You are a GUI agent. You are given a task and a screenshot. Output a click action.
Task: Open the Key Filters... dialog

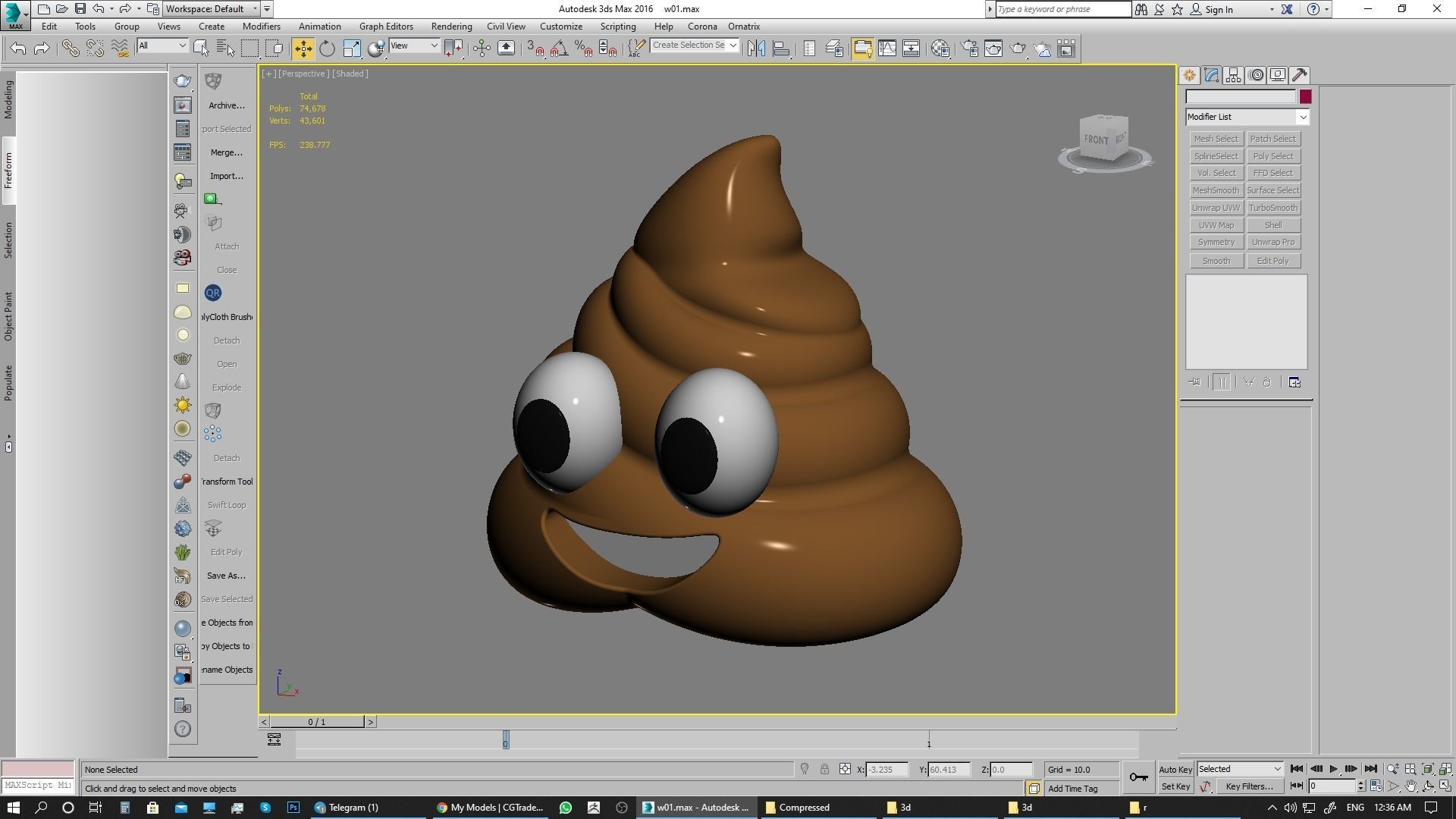(1249, 786)
